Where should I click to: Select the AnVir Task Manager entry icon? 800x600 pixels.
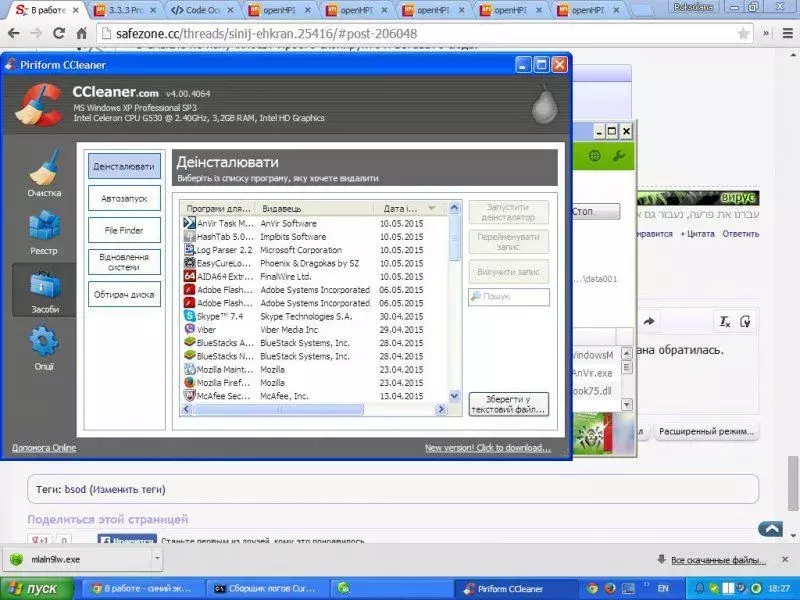[189, 223]
